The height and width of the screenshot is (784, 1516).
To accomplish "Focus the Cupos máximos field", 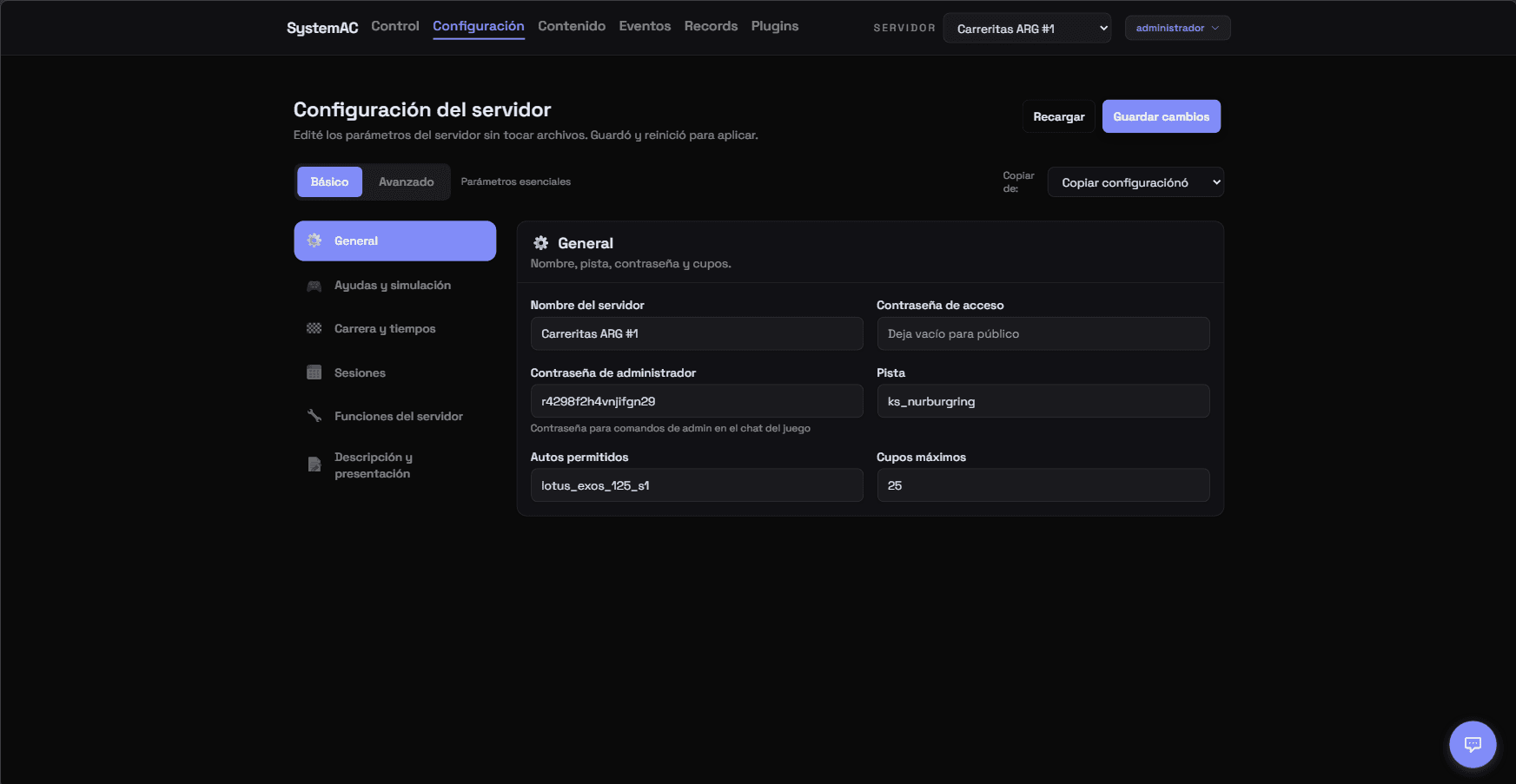I will coord(1043,485).
